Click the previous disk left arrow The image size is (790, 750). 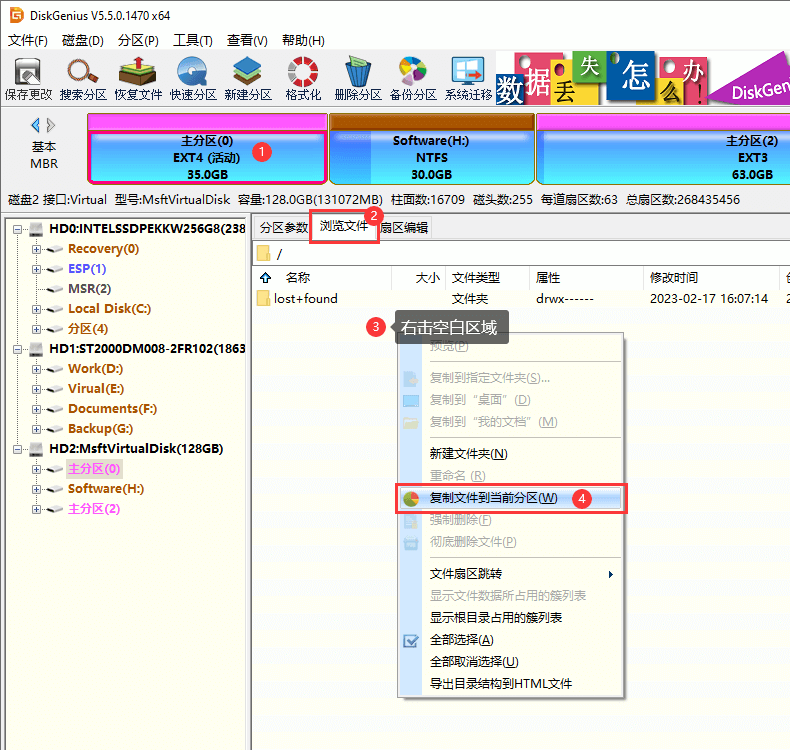[x=35, y=125]
